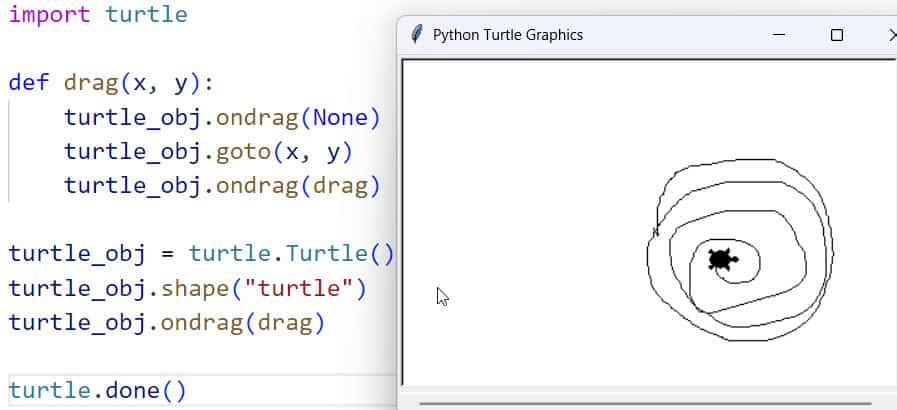Click the "Turtle()" constructor call

point(340,253)
